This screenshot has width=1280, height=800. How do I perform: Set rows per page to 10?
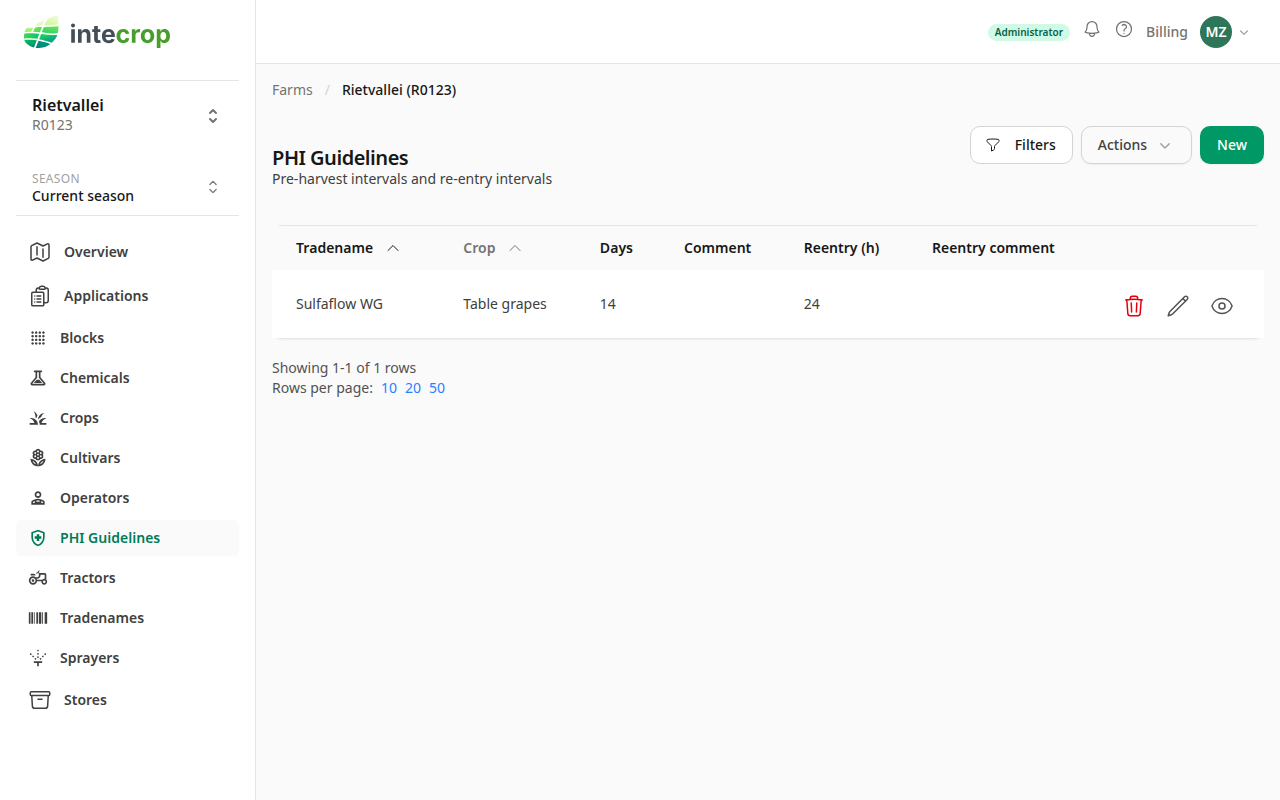pyautogui.click(x=389, y=388)
